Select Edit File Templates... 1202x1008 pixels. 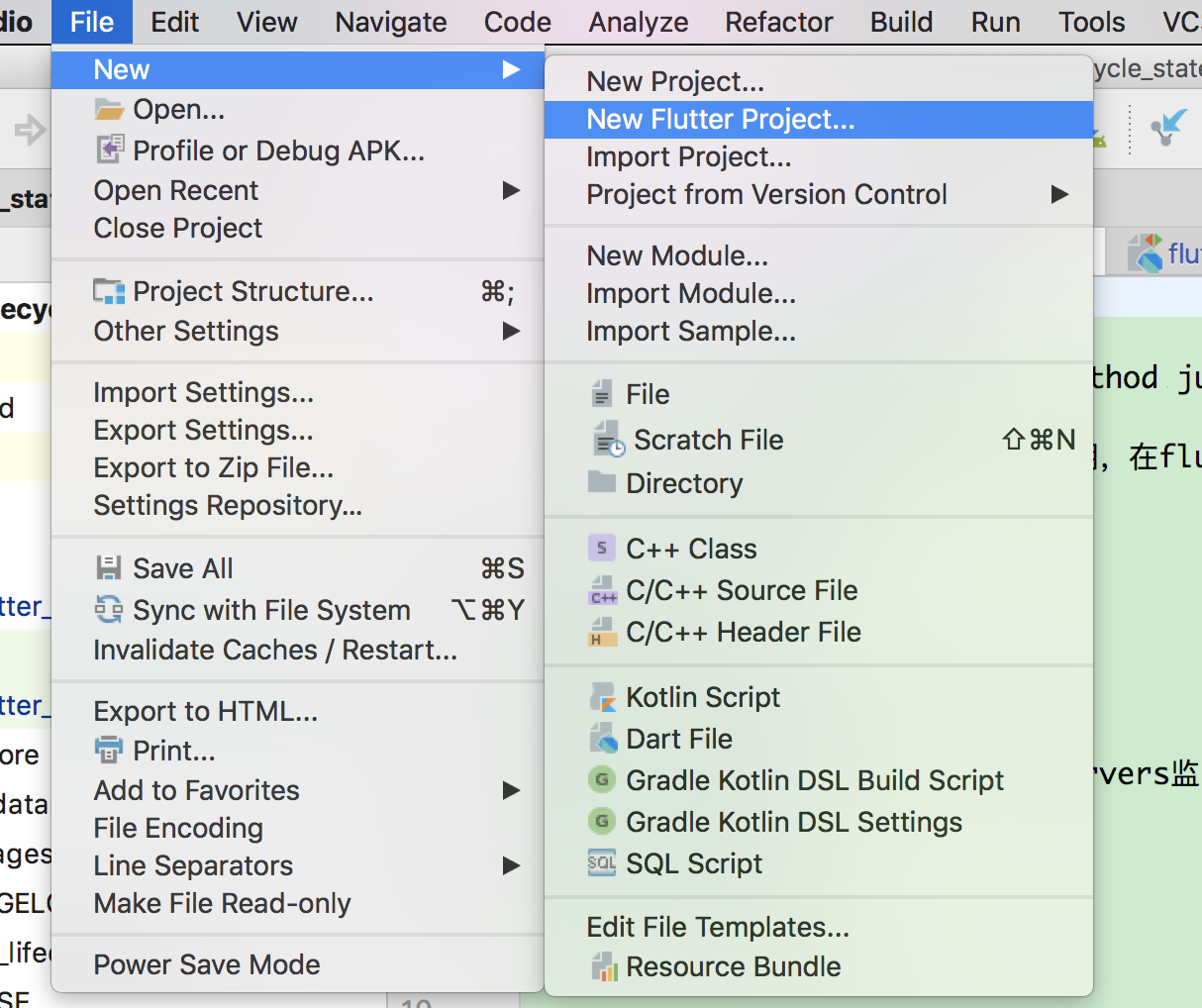pos(718,927)
